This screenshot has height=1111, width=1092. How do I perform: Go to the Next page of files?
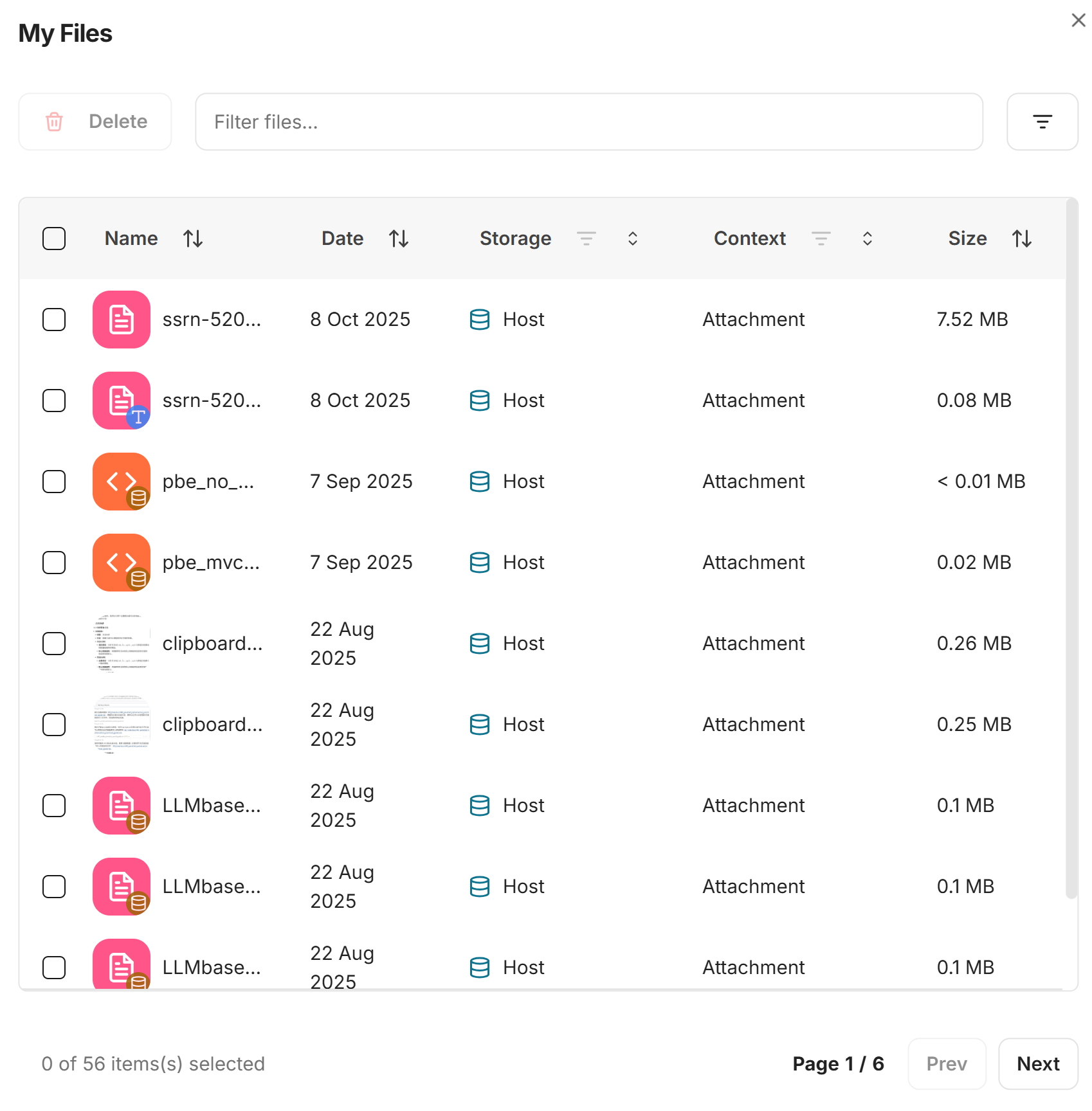(1037, 1063)
